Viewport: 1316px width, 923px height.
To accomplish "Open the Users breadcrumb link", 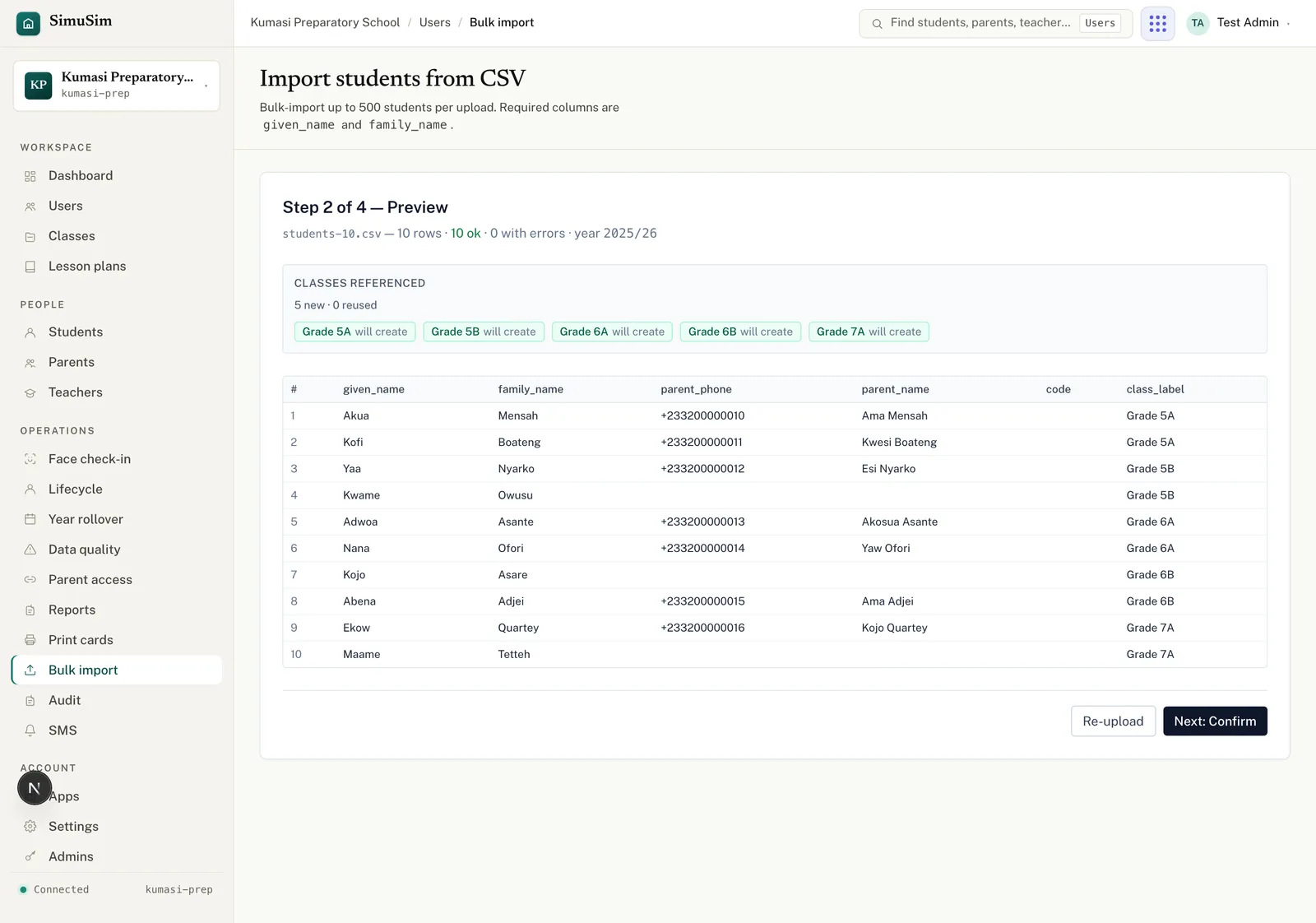I will (x=435, y=22).
